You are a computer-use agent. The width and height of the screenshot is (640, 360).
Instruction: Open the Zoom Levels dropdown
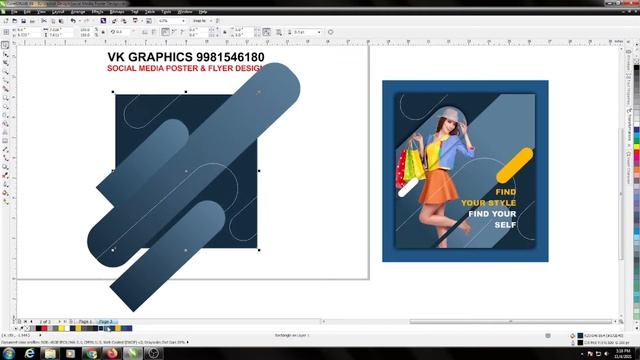pyautogui.click(x=183, y=21)
